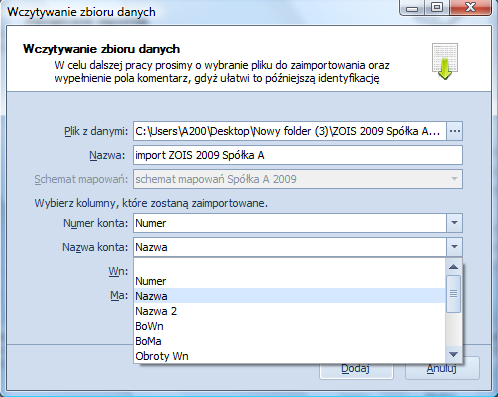Click the Anuluj button
The width and height of the screenshot is (498, 397).
tap(442, 369)
